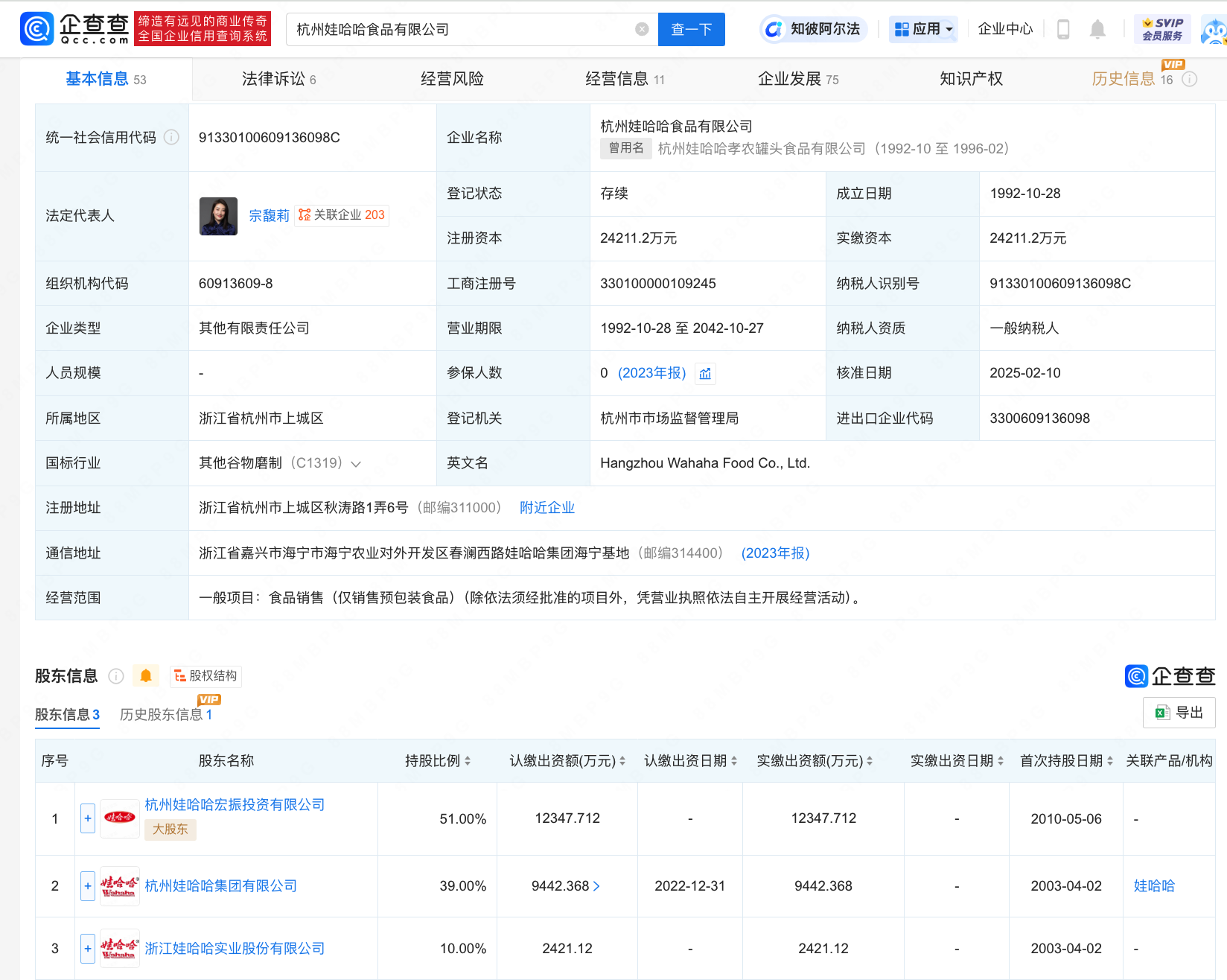Viewport: 1227px width, 980px height.
Task: Open the notification bell in header
Action: (x=1097, y=29)
